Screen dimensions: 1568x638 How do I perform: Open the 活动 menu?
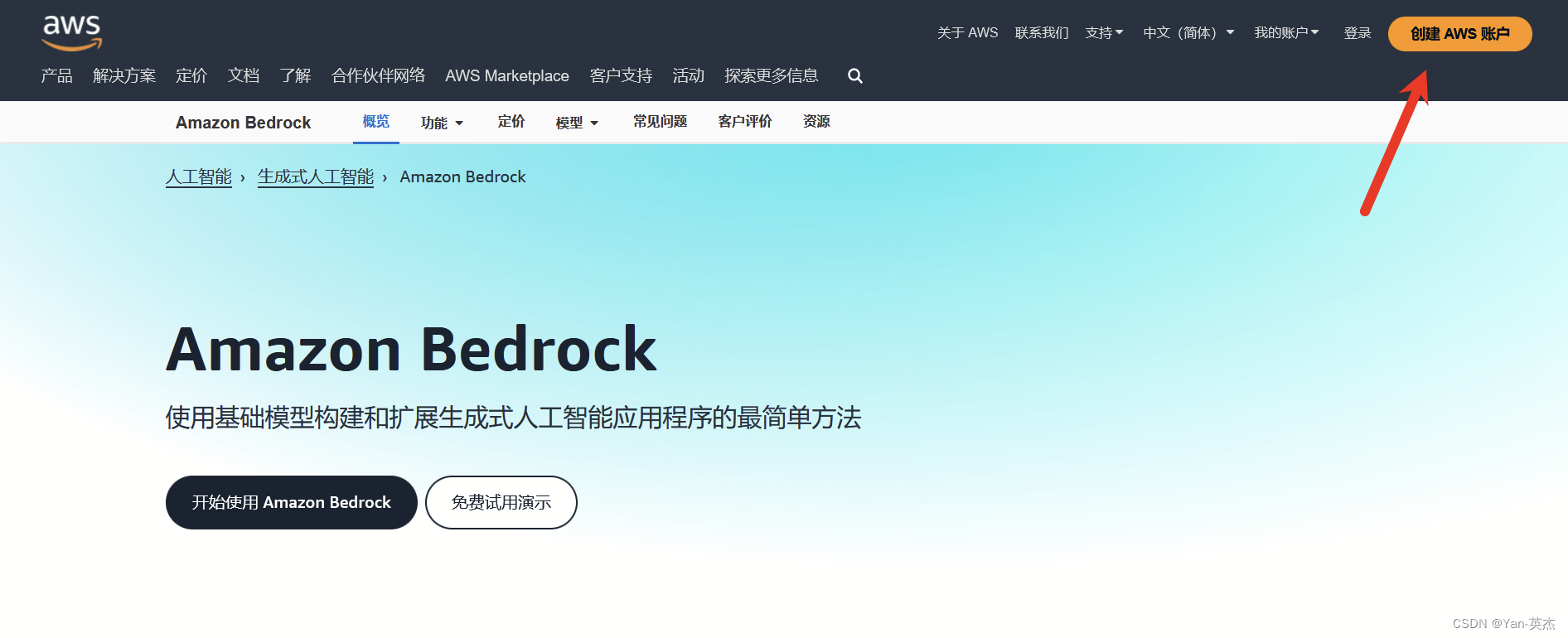pyautogui.click(x=688, y=76)
